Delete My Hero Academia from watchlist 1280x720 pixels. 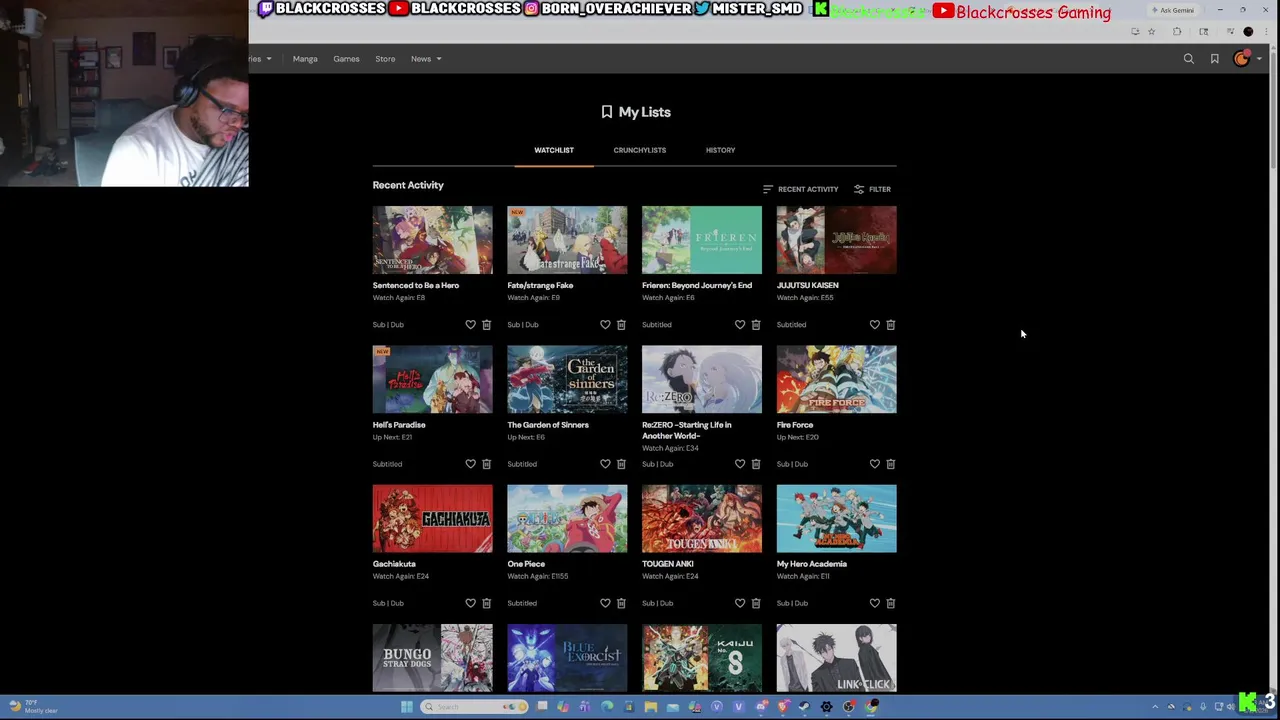(x=890, y=603)
